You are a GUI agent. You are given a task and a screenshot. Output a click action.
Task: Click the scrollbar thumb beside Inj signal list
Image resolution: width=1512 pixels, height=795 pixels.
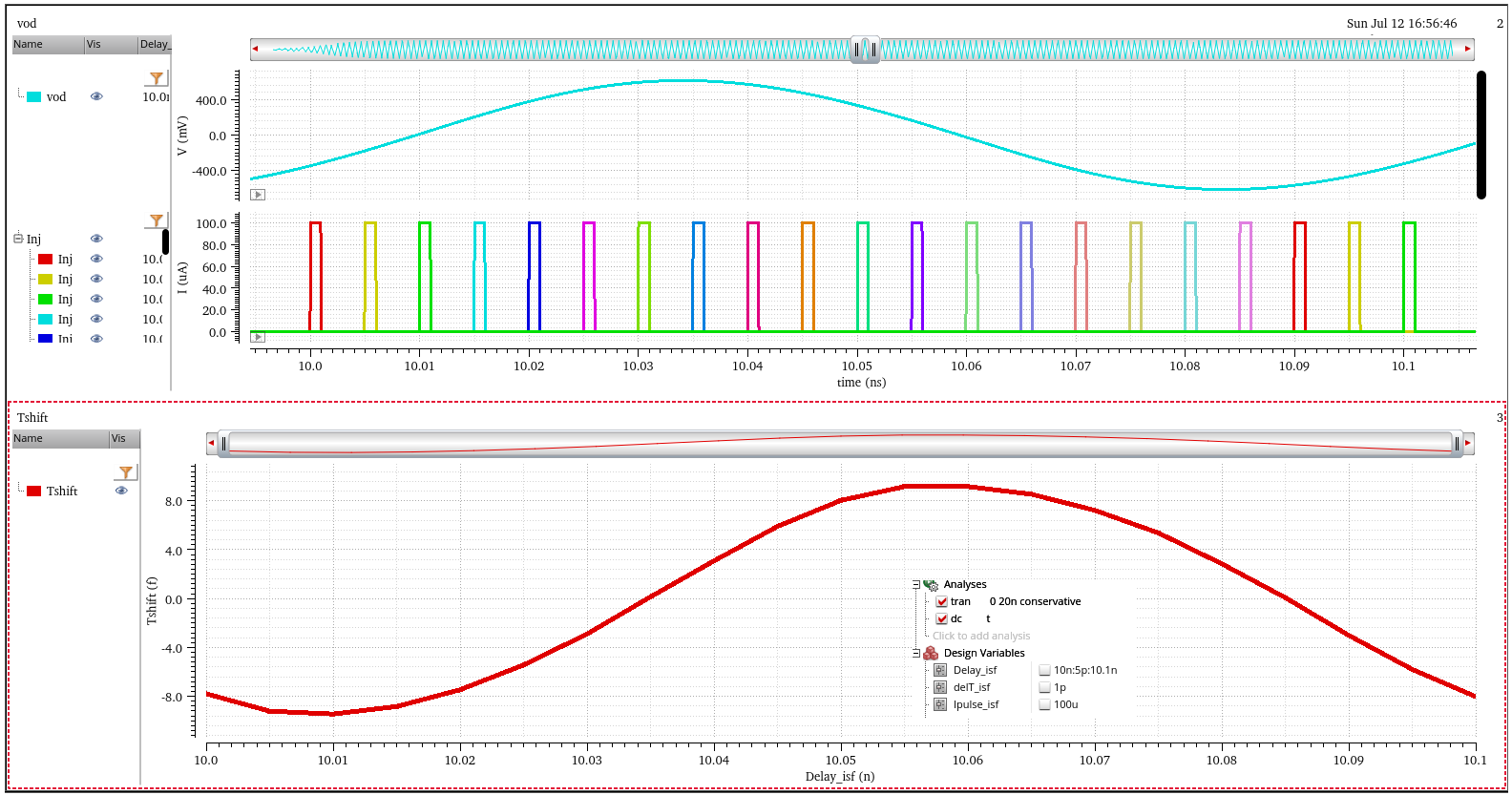click(x=165, y=241)
